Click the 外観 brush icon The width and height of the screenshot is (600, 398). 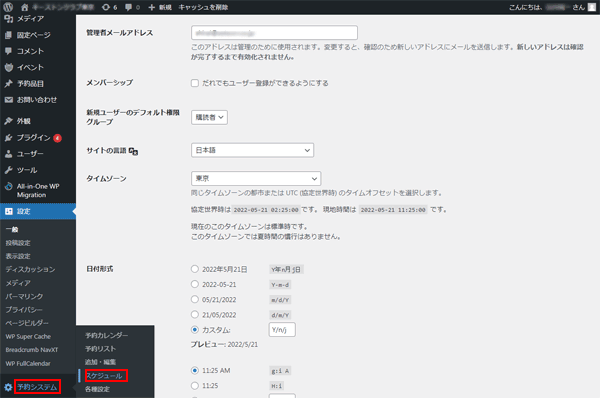tap(8, 121)
